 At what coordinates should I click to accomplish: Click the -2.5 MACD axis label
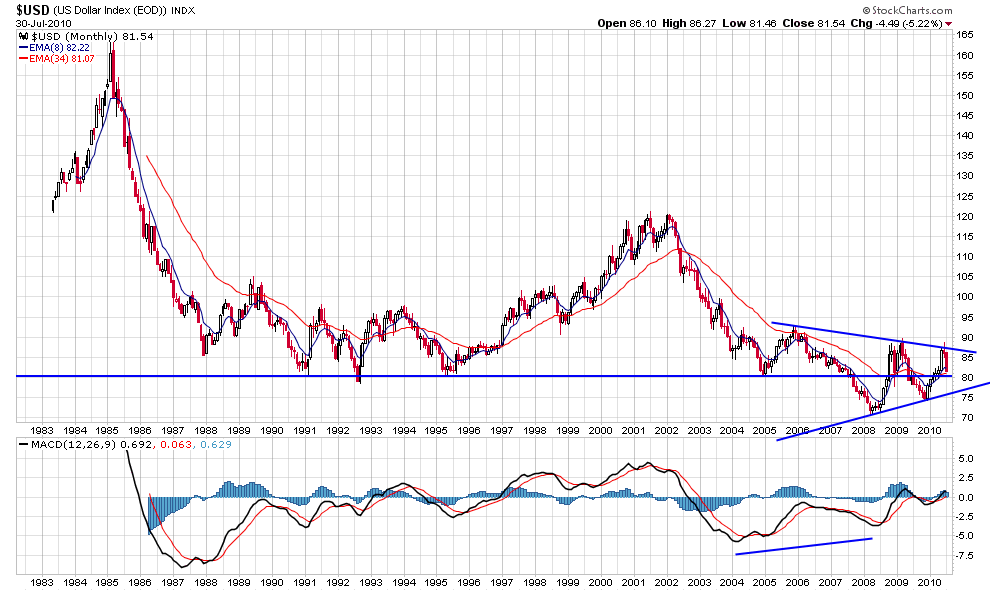point(965,516)
